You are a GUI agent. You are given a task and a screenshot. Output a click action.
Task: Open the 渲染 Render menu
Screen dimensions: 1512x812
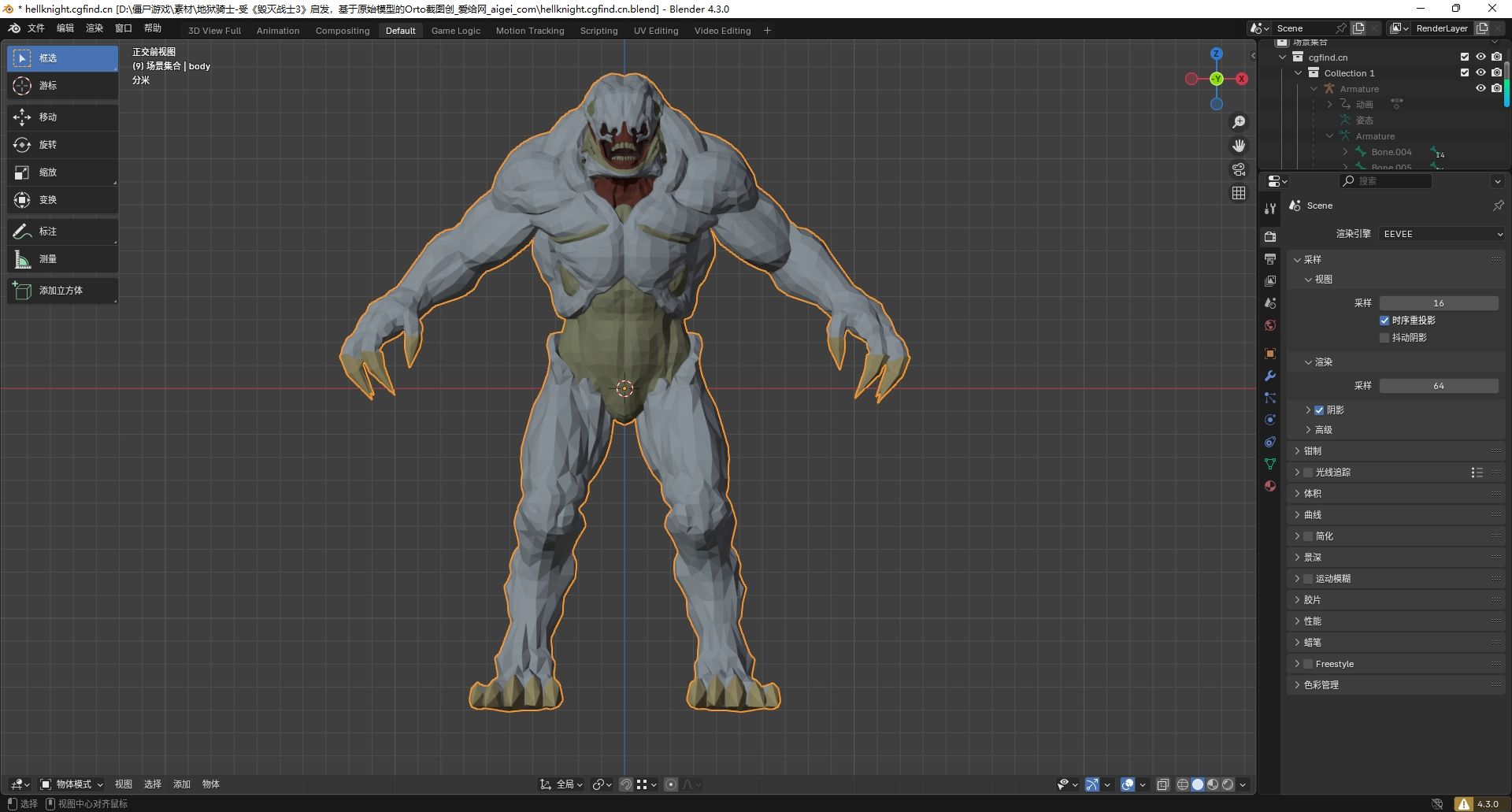(x=94, y=28)
